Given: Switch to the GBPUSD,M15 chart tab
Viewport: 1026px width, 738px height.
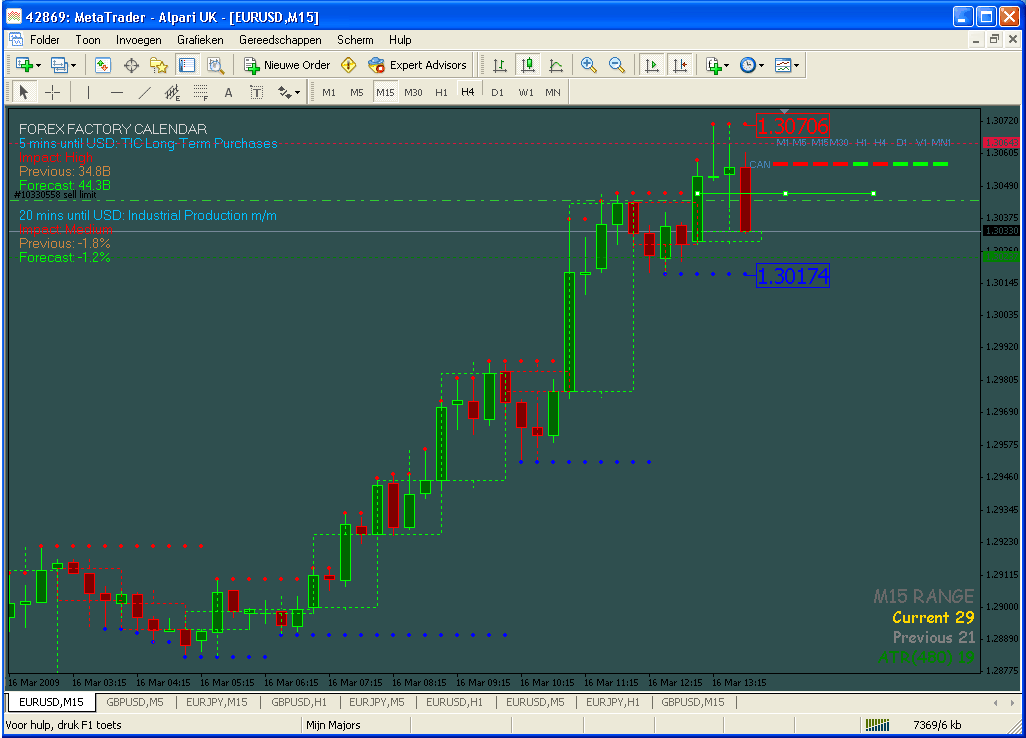Looking at the screenshot, I should coord(693,702).
